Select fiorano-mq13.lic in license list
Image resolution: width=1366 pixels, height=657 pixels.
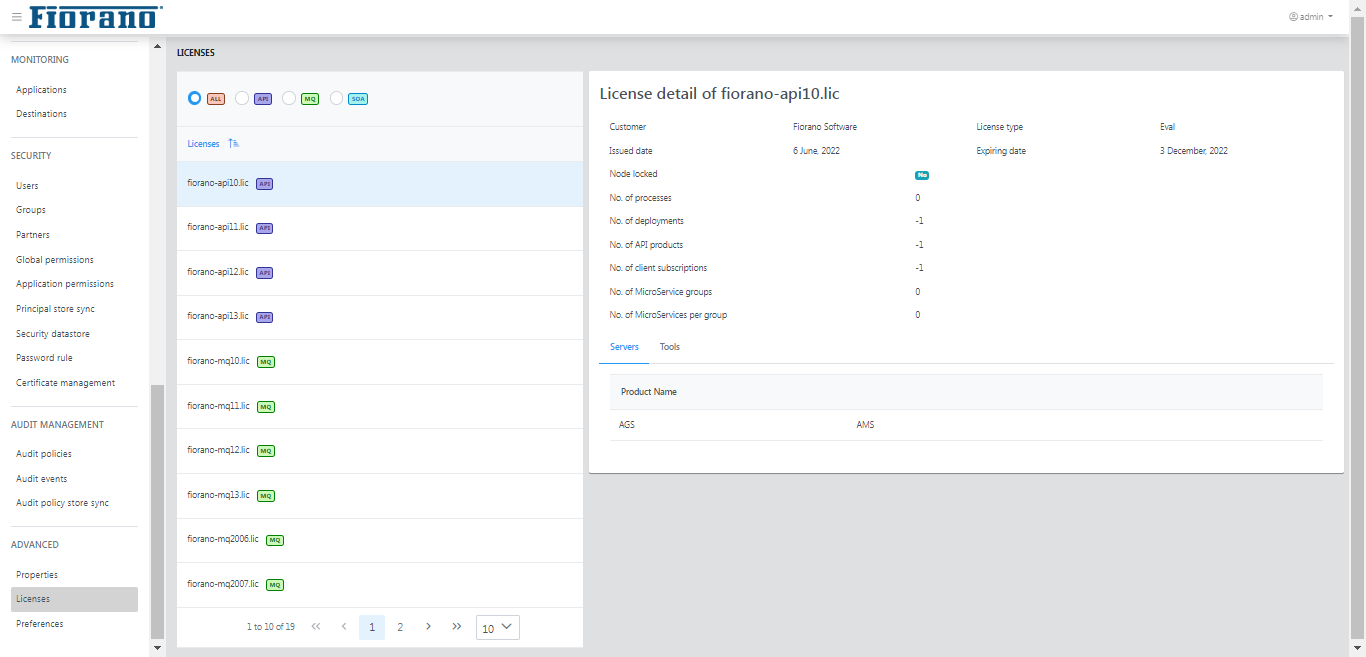[380, 495]
